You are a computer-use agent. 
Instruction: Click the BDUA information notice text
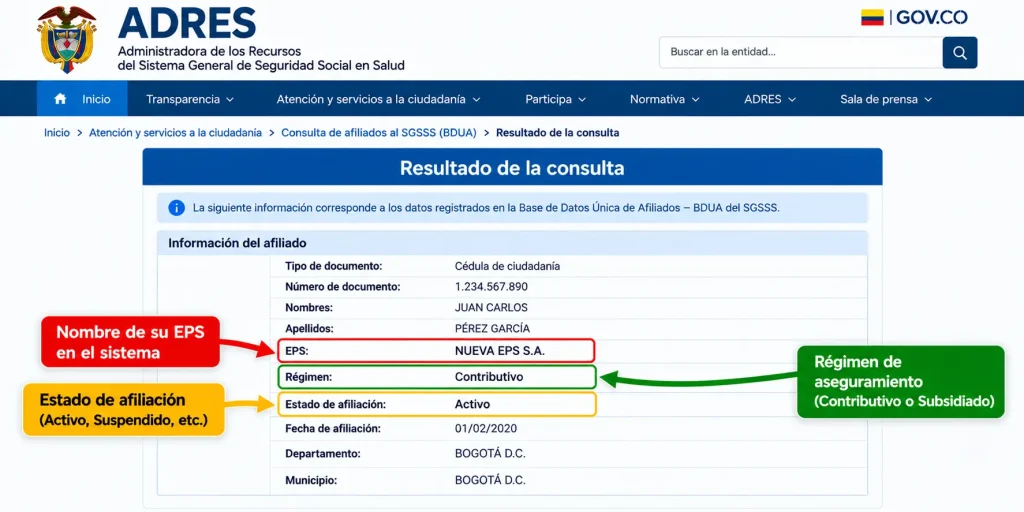pyautogui.click(x=487, y=208)
